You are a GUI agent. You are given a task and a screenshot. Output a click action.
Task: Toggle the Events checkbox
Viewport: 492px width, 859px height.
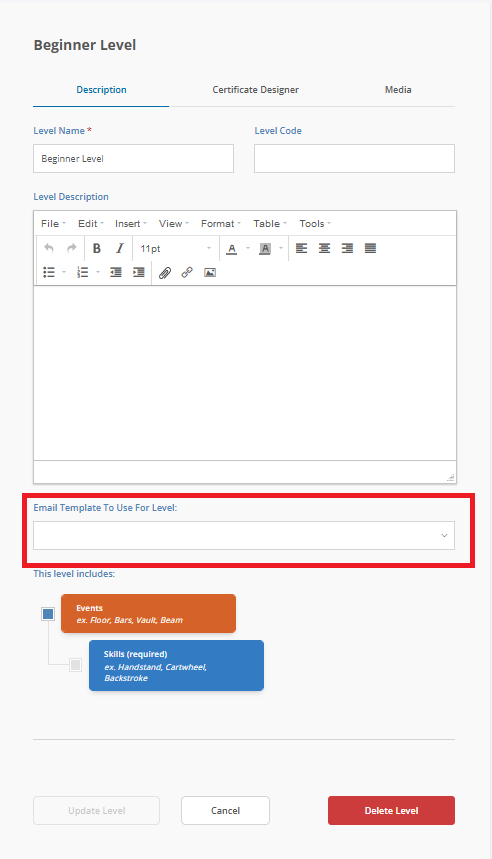(x=48, y=614)
